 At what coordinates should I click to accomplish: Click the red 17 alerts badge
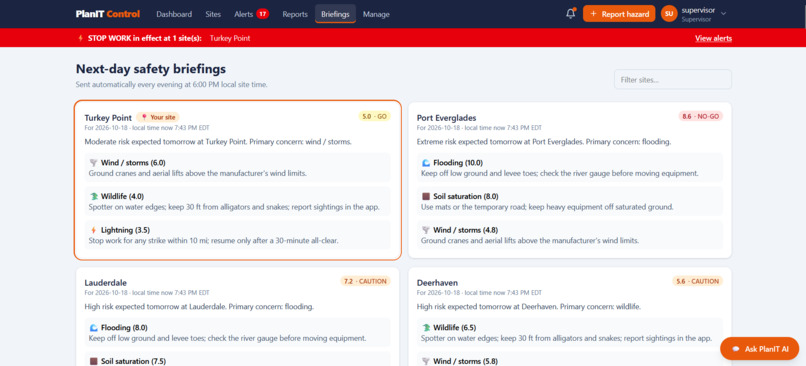point(263,14)
